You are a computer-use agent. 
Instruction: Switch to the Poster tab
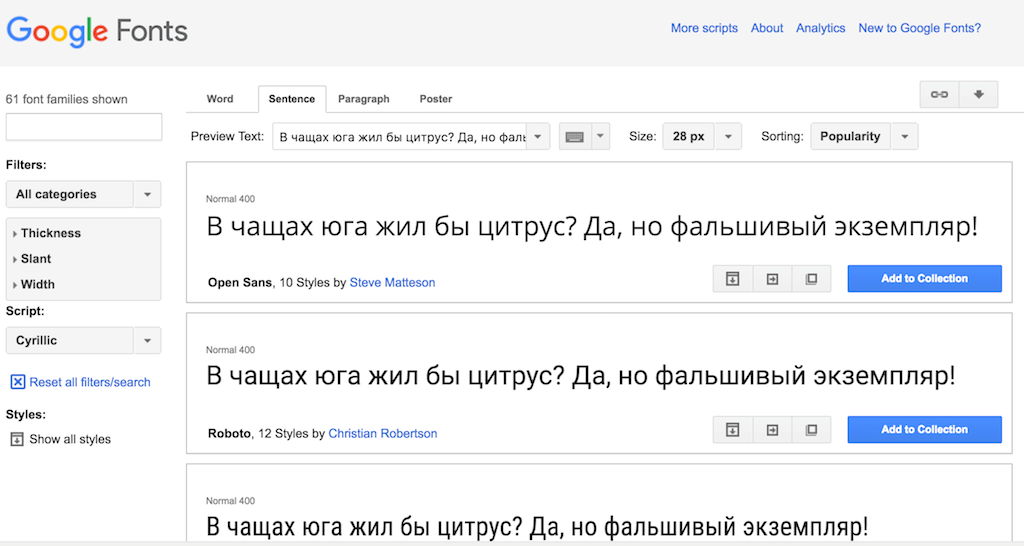point(435,99)
